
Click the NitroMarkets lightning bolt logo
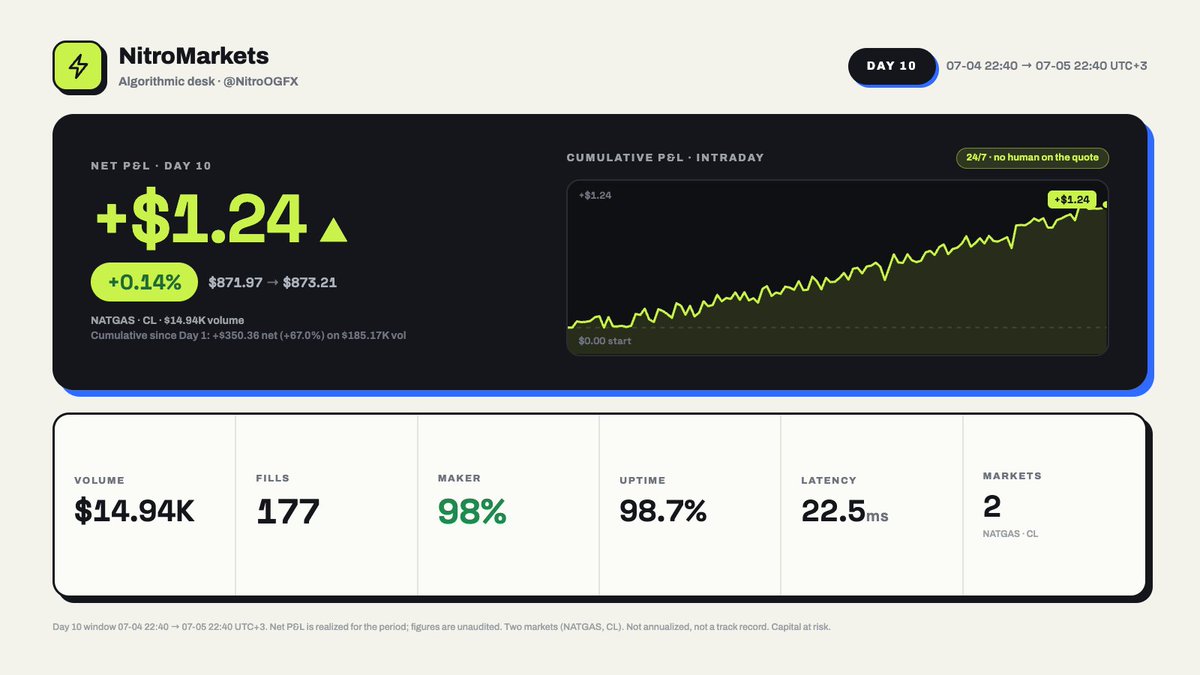coord(78,67)
